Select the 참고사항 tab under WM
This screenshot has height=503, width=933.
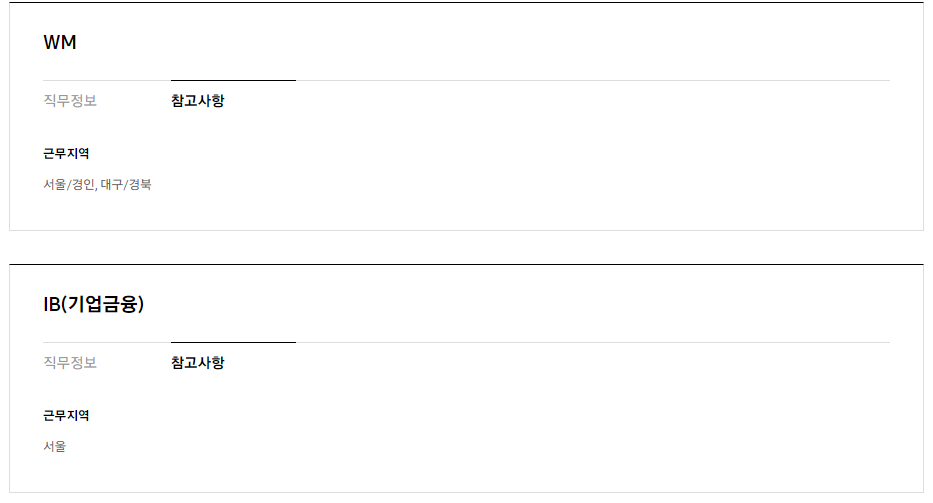(197, 101)
